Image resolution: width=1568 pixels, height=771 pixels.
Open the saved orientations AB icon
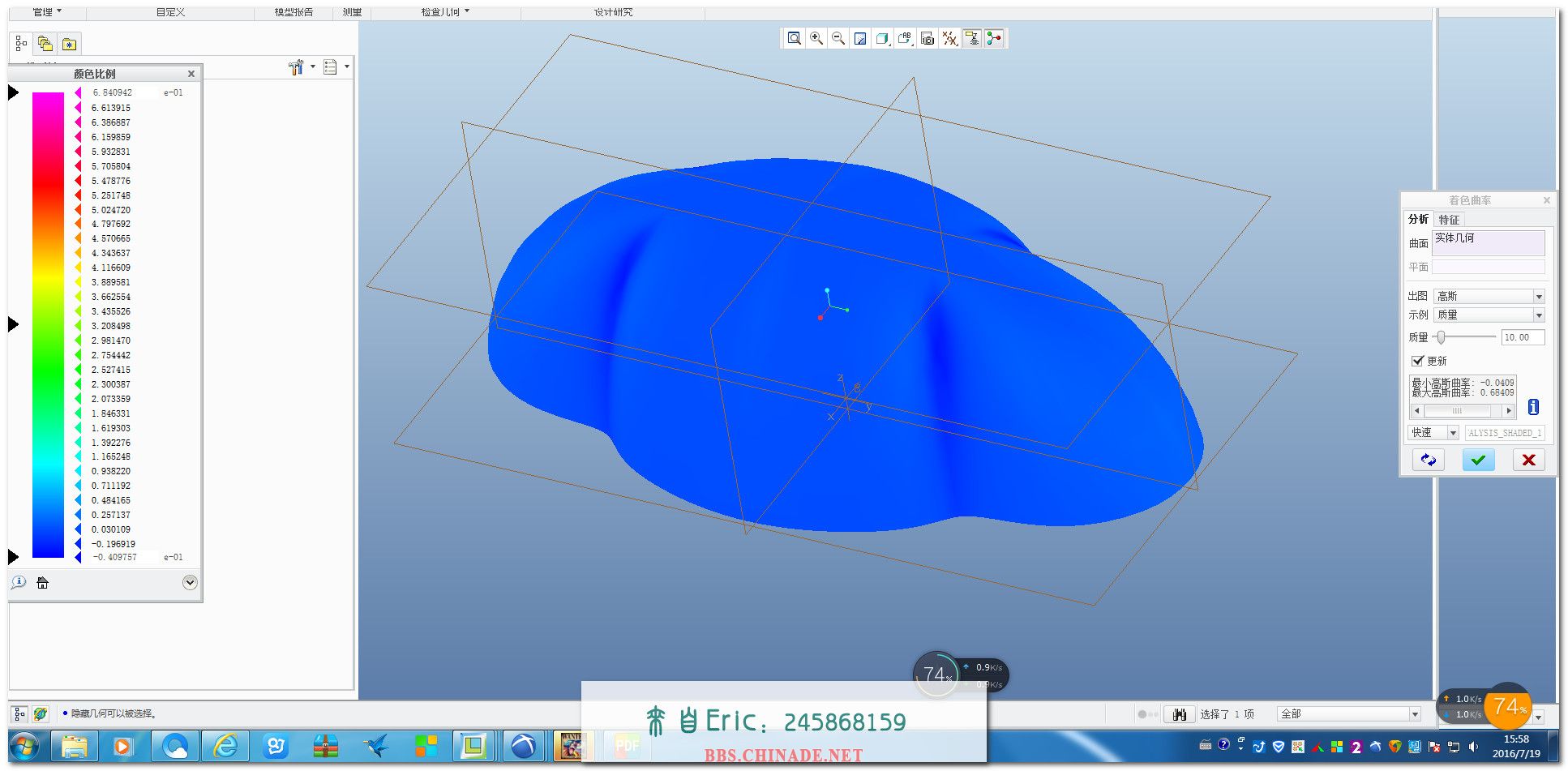pos(905,38)
